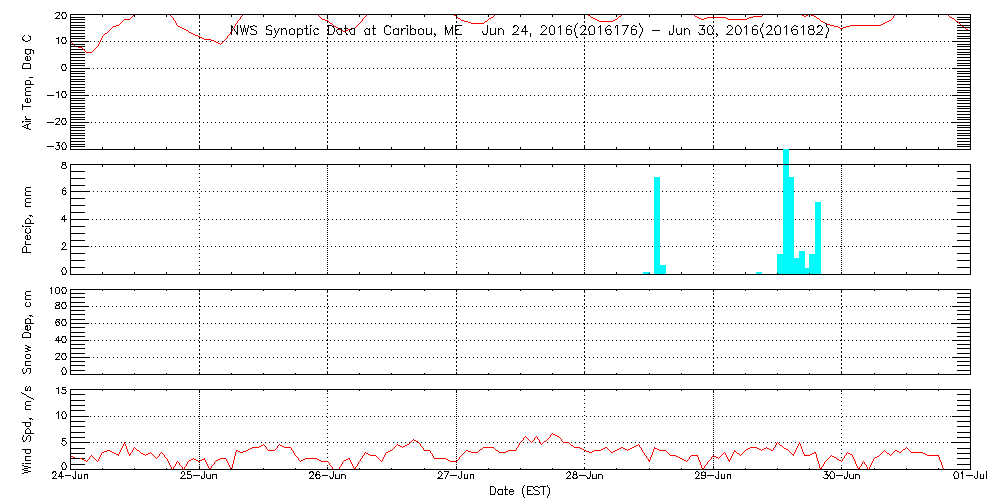Image resolution: width=1000 pixels, height=500 pixels.
Task: Click the NWS Synoptic Data chart title
Action: [x=529, y=31]
